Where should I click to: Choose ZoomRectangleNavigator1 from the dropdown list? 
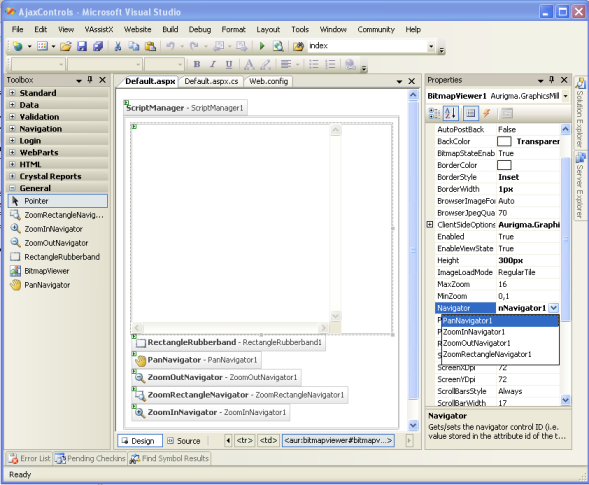pos(500,354)
